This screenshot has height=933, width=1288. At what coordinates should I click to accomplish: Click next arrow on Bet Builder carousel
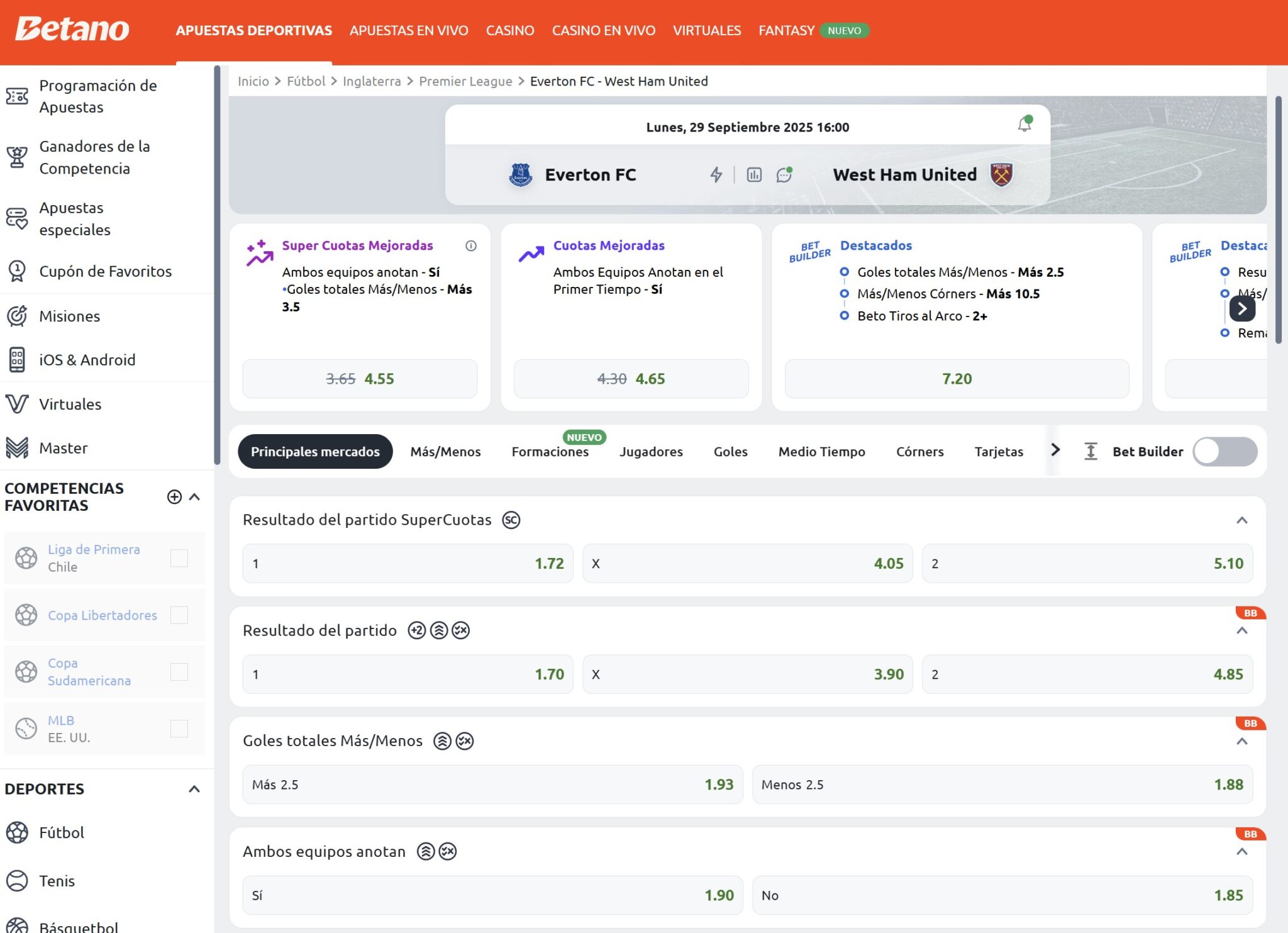click(1241, 308)
